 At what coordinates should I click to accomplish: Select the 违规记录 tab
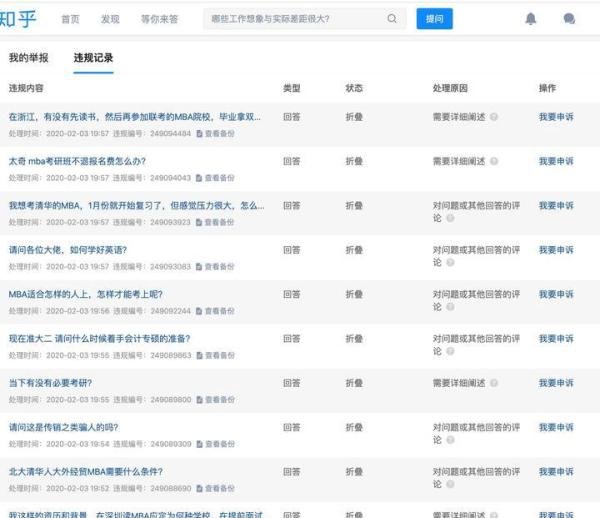coord(93,58)
